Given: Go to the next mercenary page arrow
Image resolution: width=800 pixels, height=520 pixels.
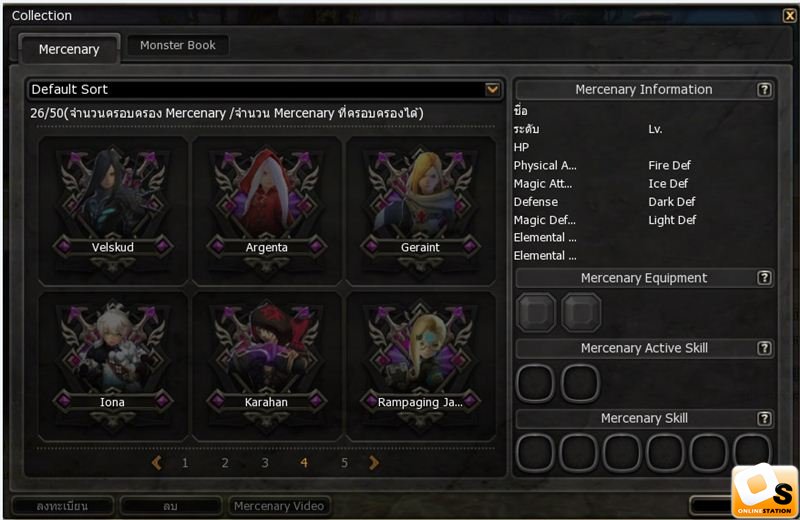Looking at the screenshot, I should (x=374, y=463).
